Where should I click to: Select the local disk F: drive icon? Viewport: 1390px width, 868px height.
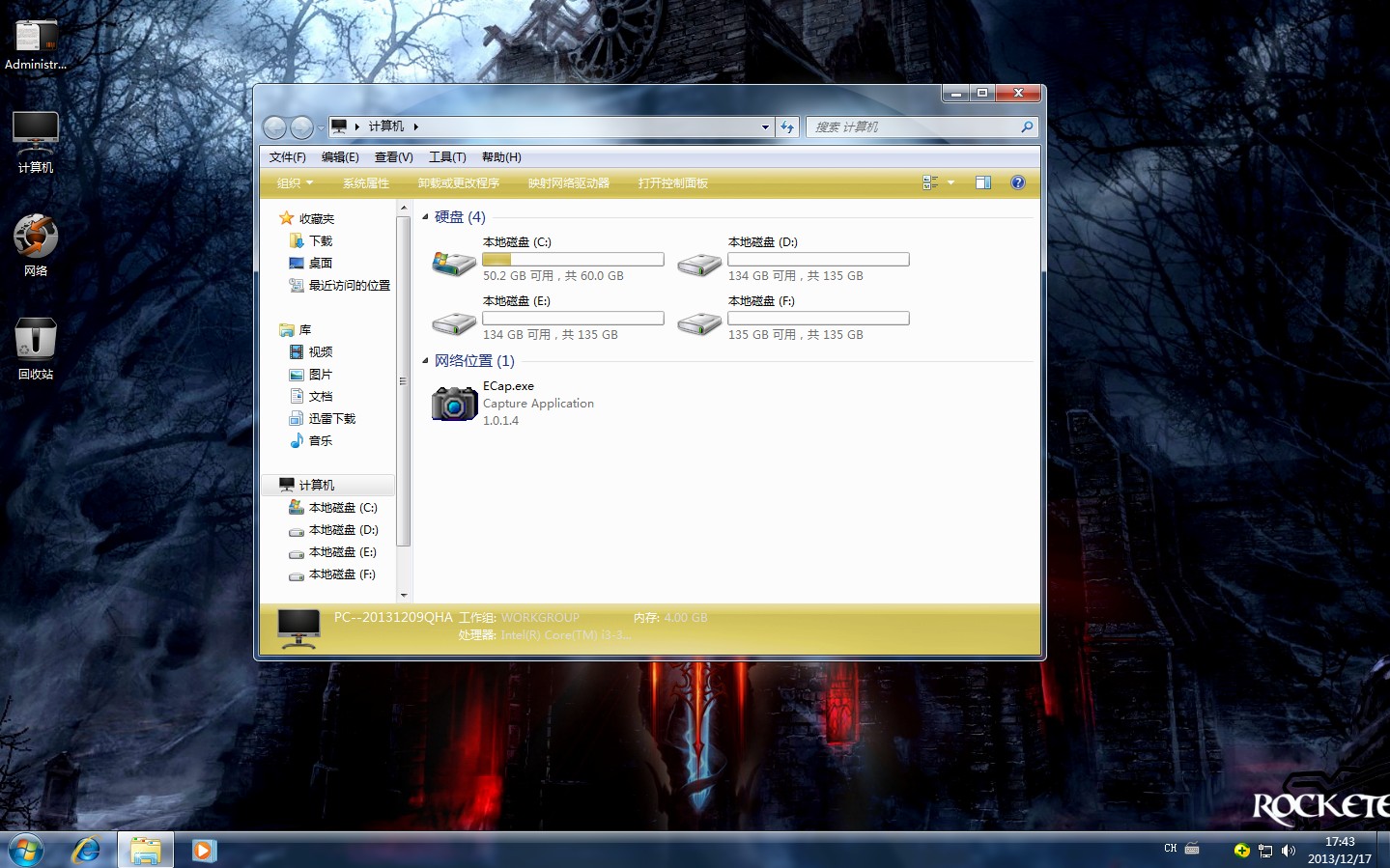pyautogui.click(x=699, y=322)
